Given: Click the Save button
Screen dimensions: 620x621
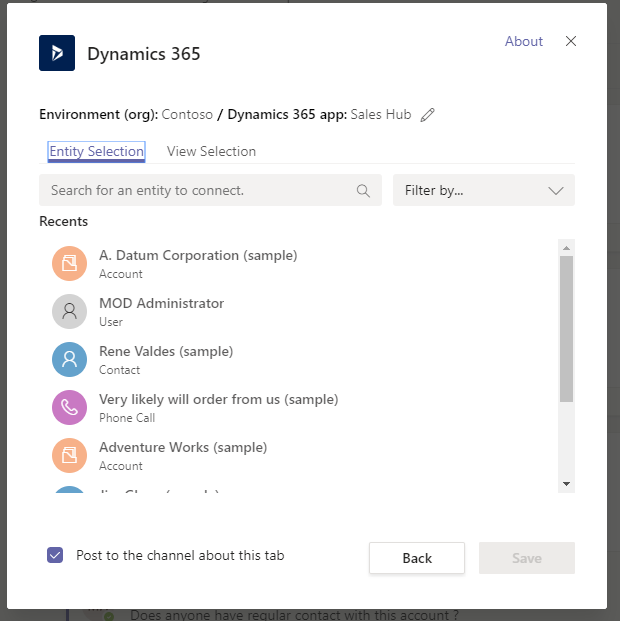Looking at the screenshot, I should 527,558.
